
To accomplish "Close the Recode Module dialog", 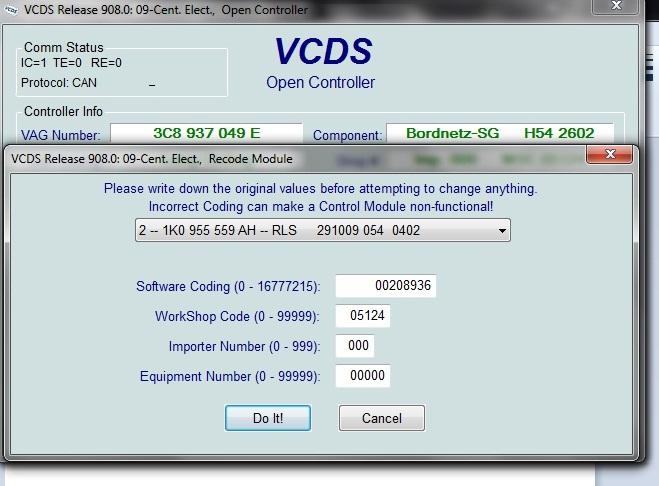I will [610, 158].
